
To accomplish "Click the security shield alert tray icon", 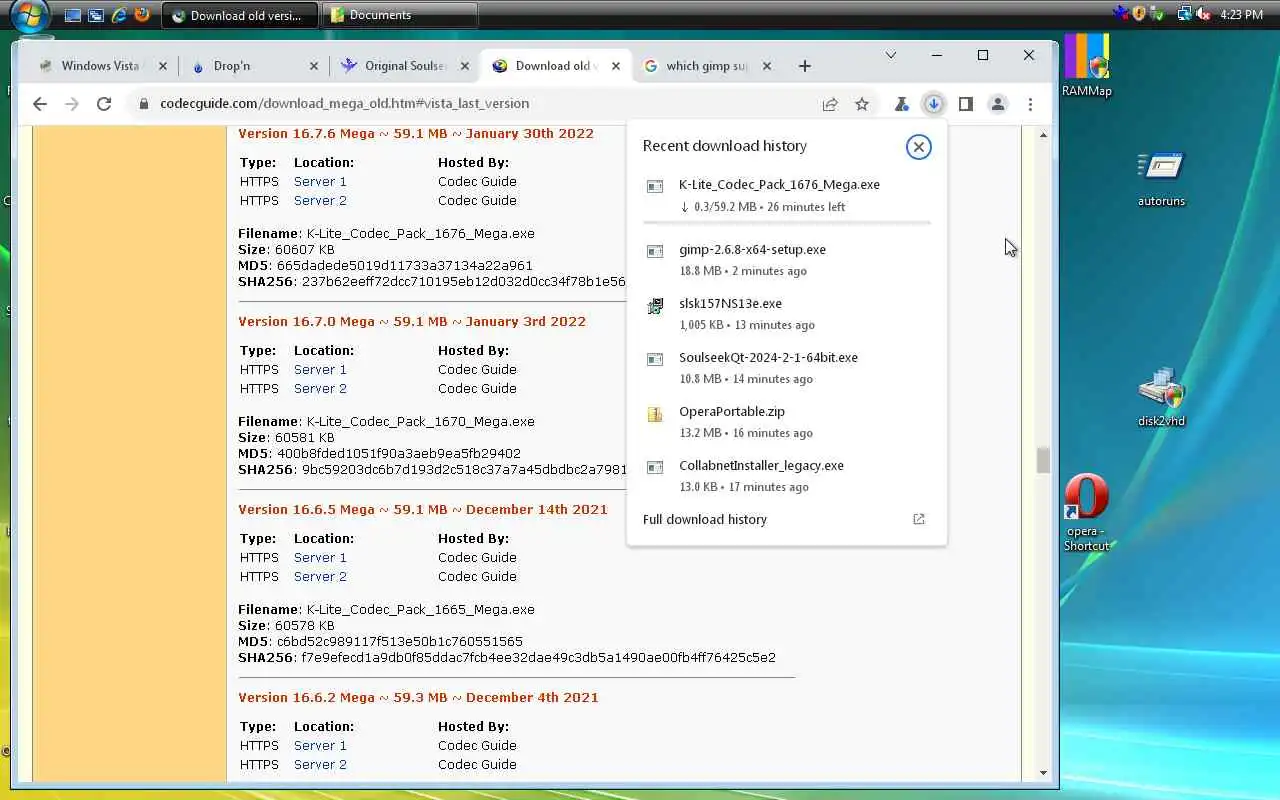I will pos(1138,14).
